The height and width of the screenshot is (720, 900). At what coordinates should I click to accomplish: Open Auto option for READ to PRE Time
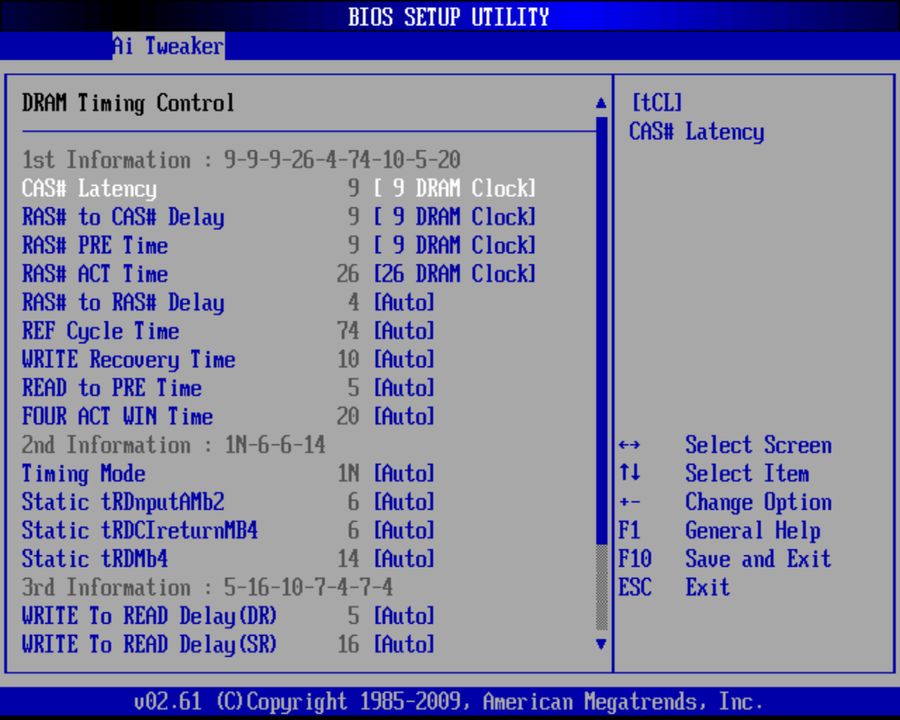(404, 388)
